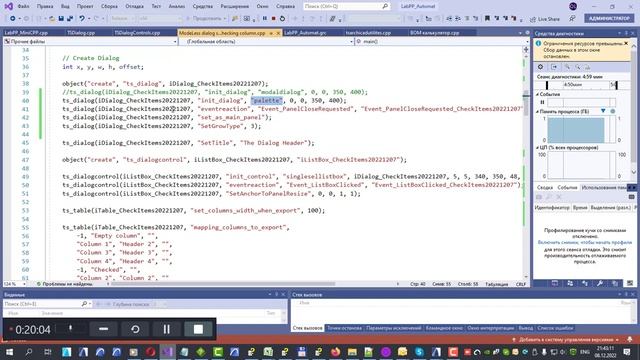
Task: Click the navigate back arrow icon
Action: (x=13, y=18)
